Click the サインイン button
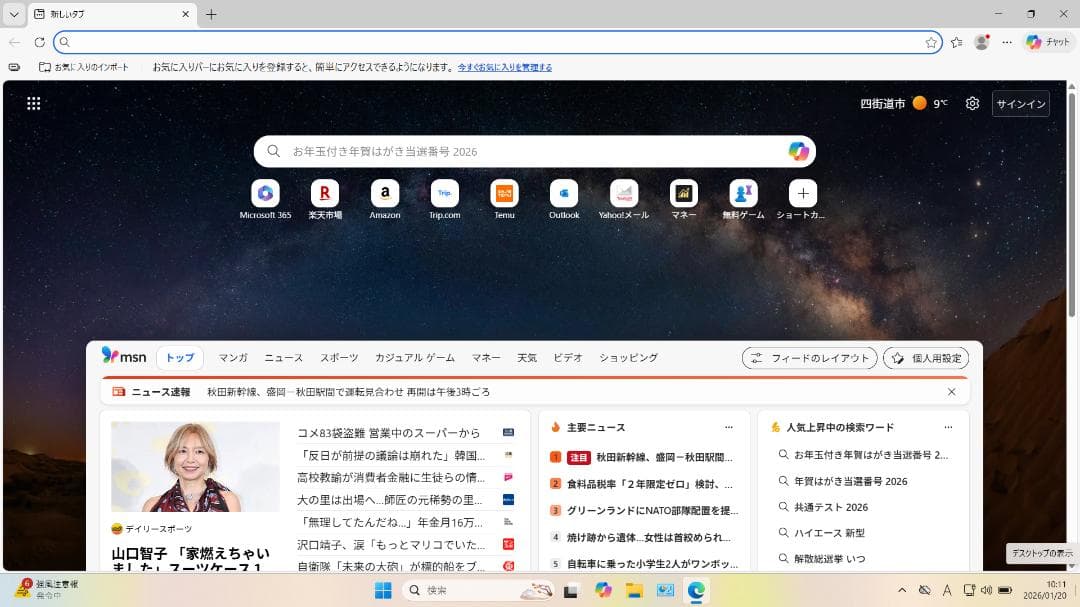The height and width of the screenshot is (607, 1080). pos(1020,103)
